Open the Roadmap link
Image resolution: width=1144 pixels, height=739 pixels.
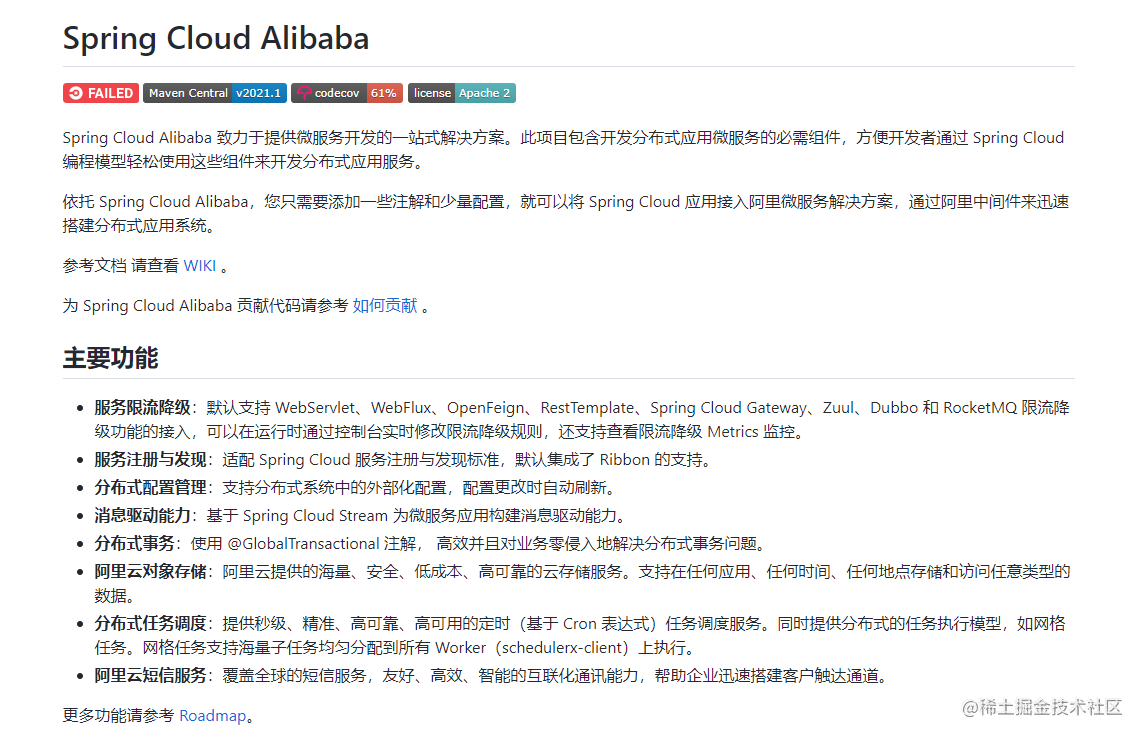tap(213, 715)
